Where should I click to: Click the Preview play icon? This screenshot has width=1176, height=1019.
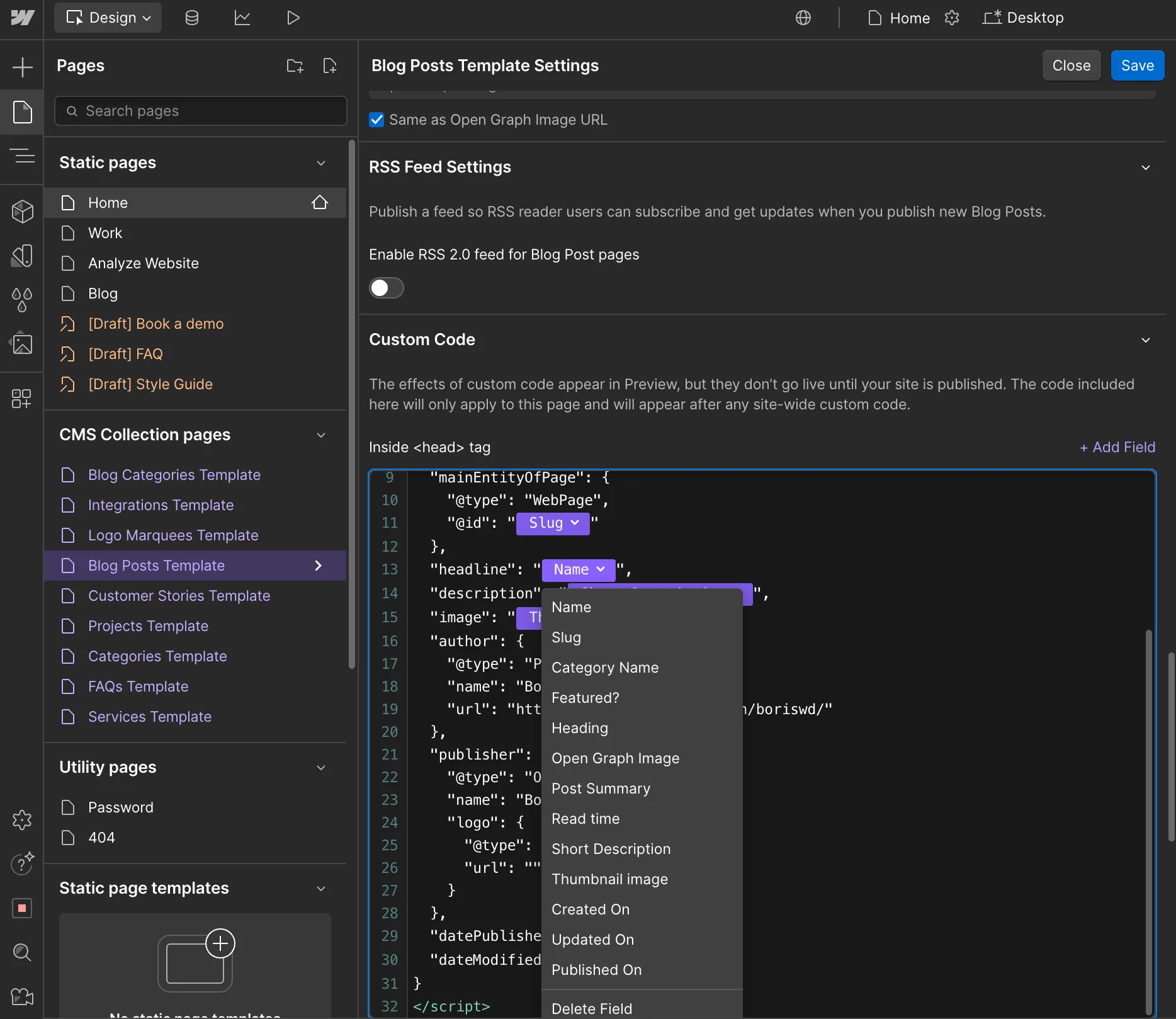pyautogui.click(x=293, y=18)
